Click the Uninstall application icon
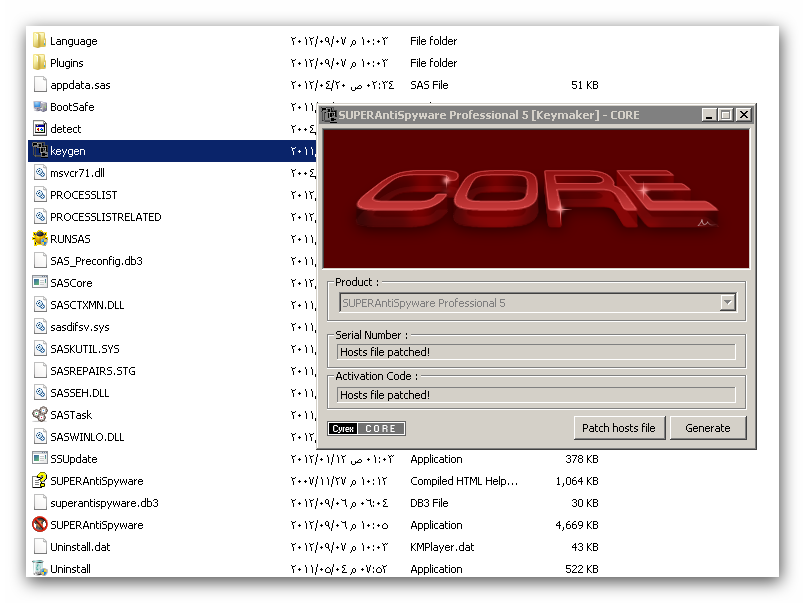Image resolution: width=805 pixels, height=603 pixels. click(40, 568)
